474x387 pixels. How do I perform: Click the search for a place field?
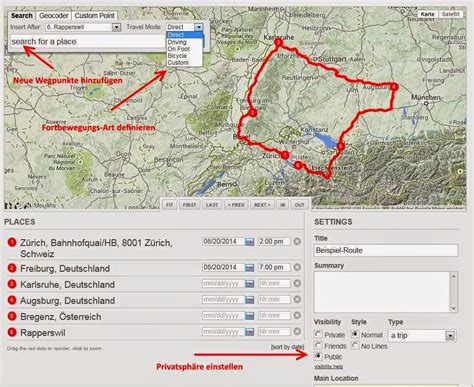coord(87,41)
